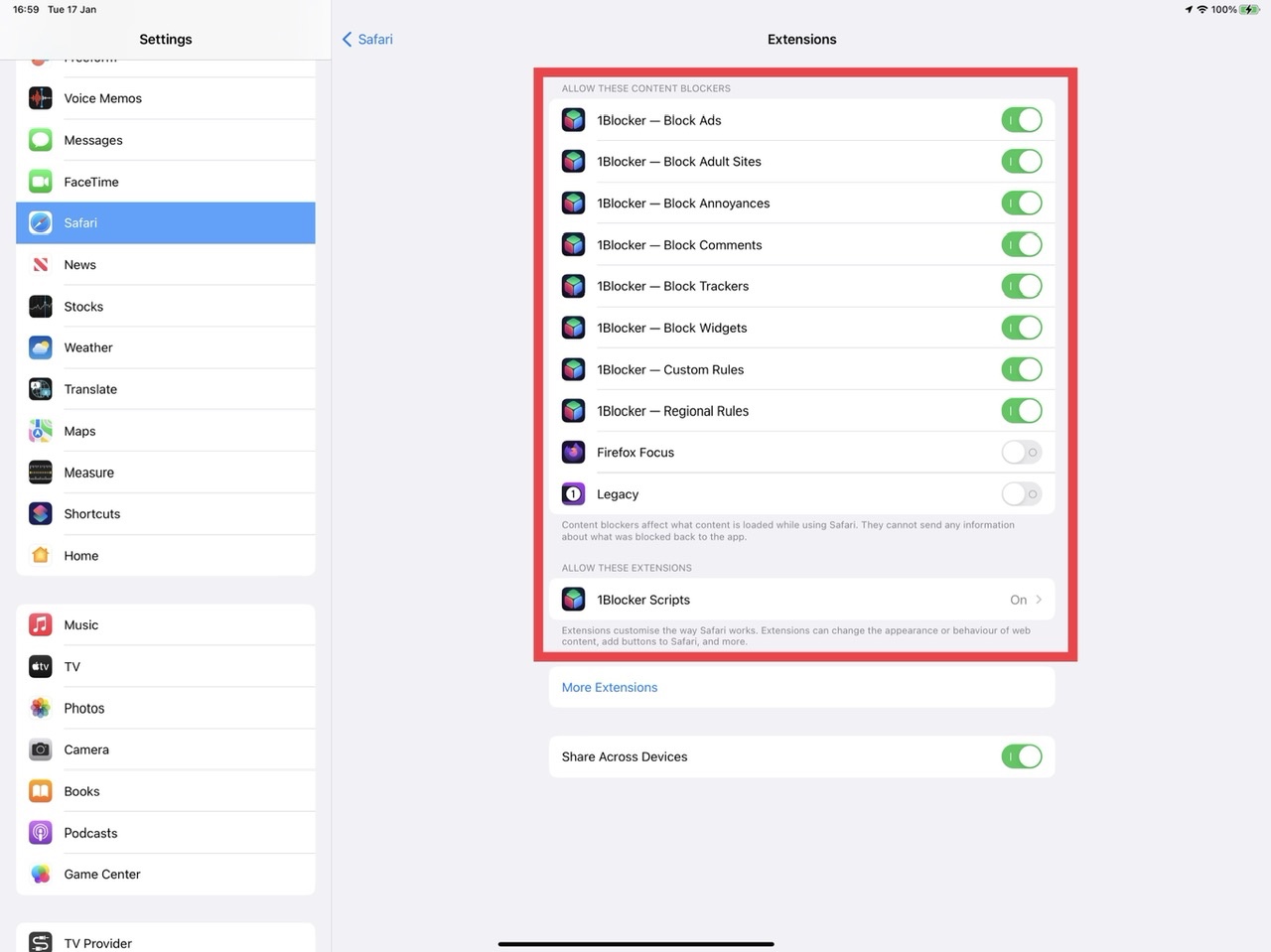Image resolution: width=1271 pixels, height=952 pixels.
Task: Open 1Blocker Scripts chevron
Action: coord(1039,600)
